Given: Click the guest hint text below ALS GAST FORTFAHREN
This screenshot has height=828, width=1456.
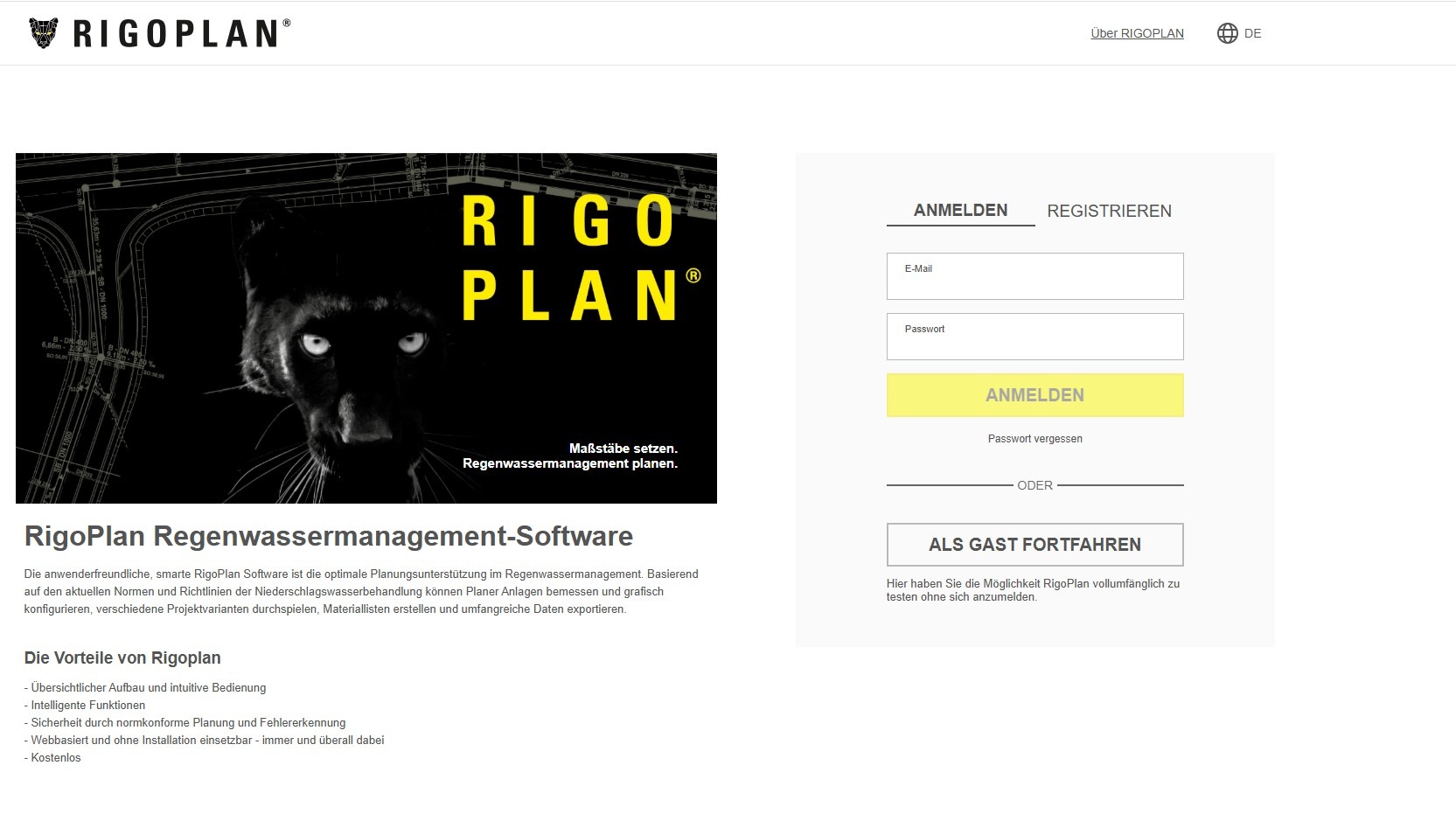Looking at the screenshot, I should 1033,590.
